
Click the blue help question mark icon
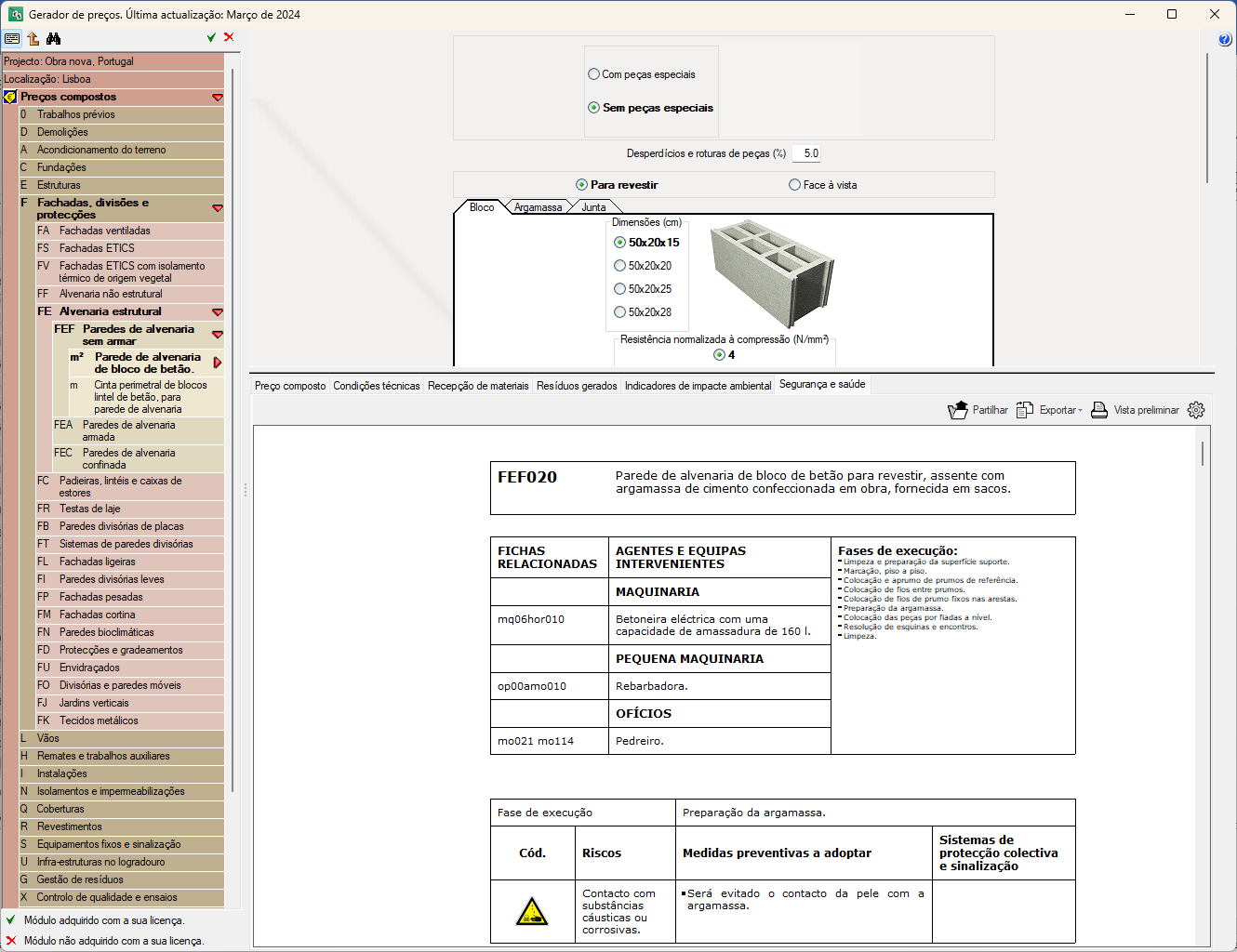[1224, 39]
